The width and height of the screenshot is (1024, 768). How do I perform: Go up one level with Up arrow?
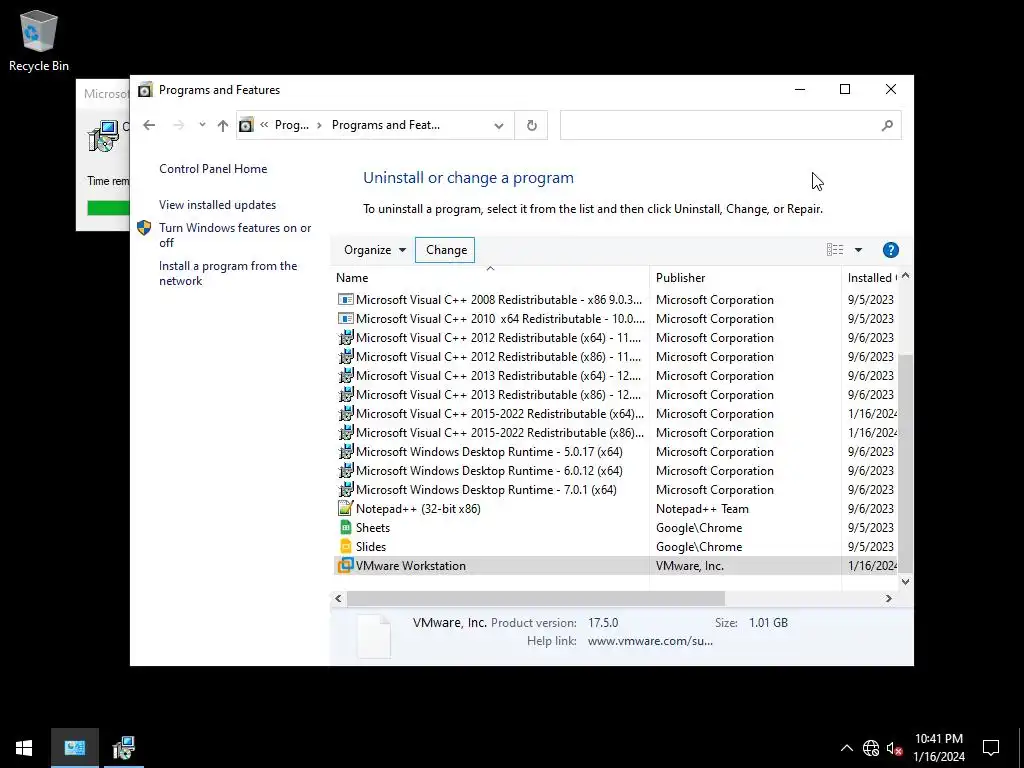pos(223,125)
